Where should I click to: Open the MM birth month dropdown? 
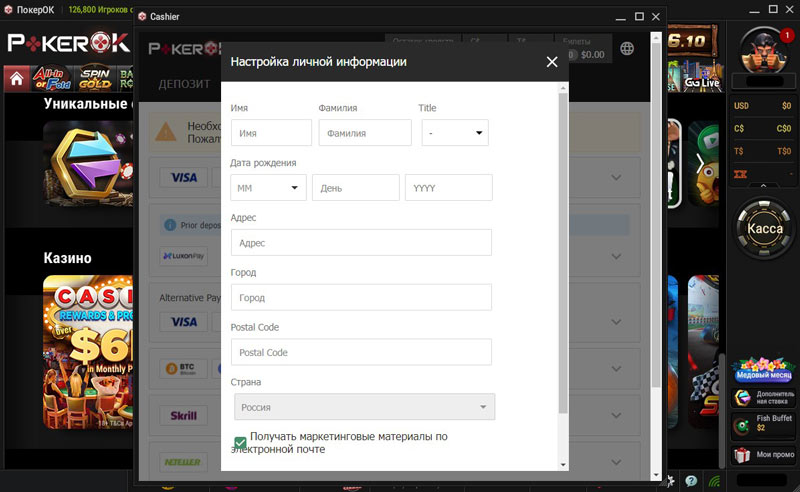(268, 188)
